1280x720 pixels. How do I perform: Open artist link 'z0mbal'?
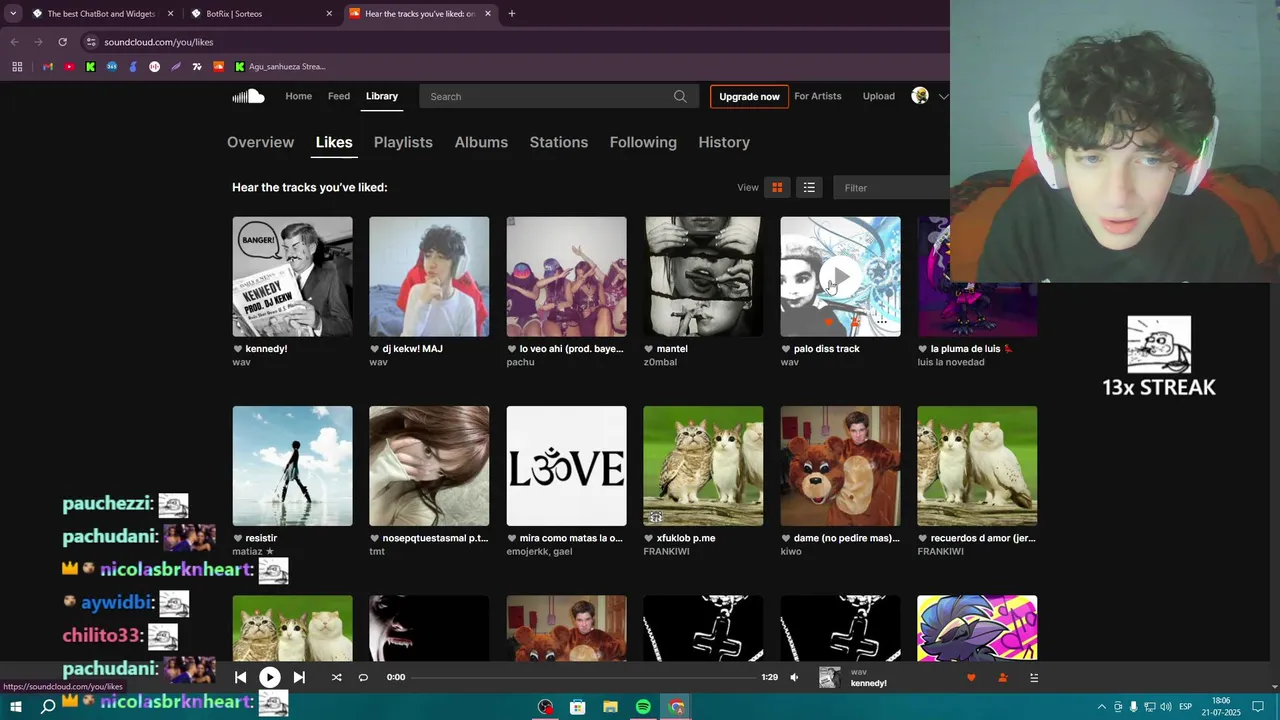tap(660, 362)
